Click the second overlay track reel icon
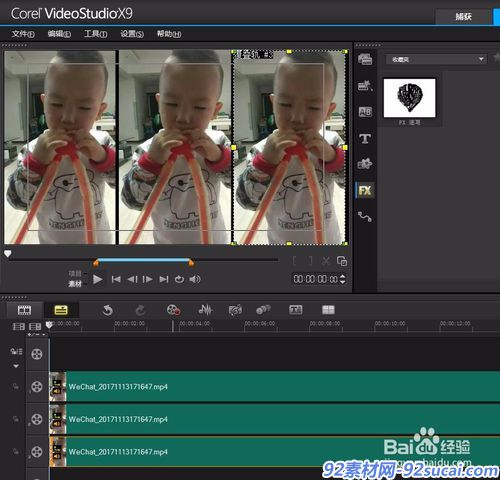 coord(37,419)
